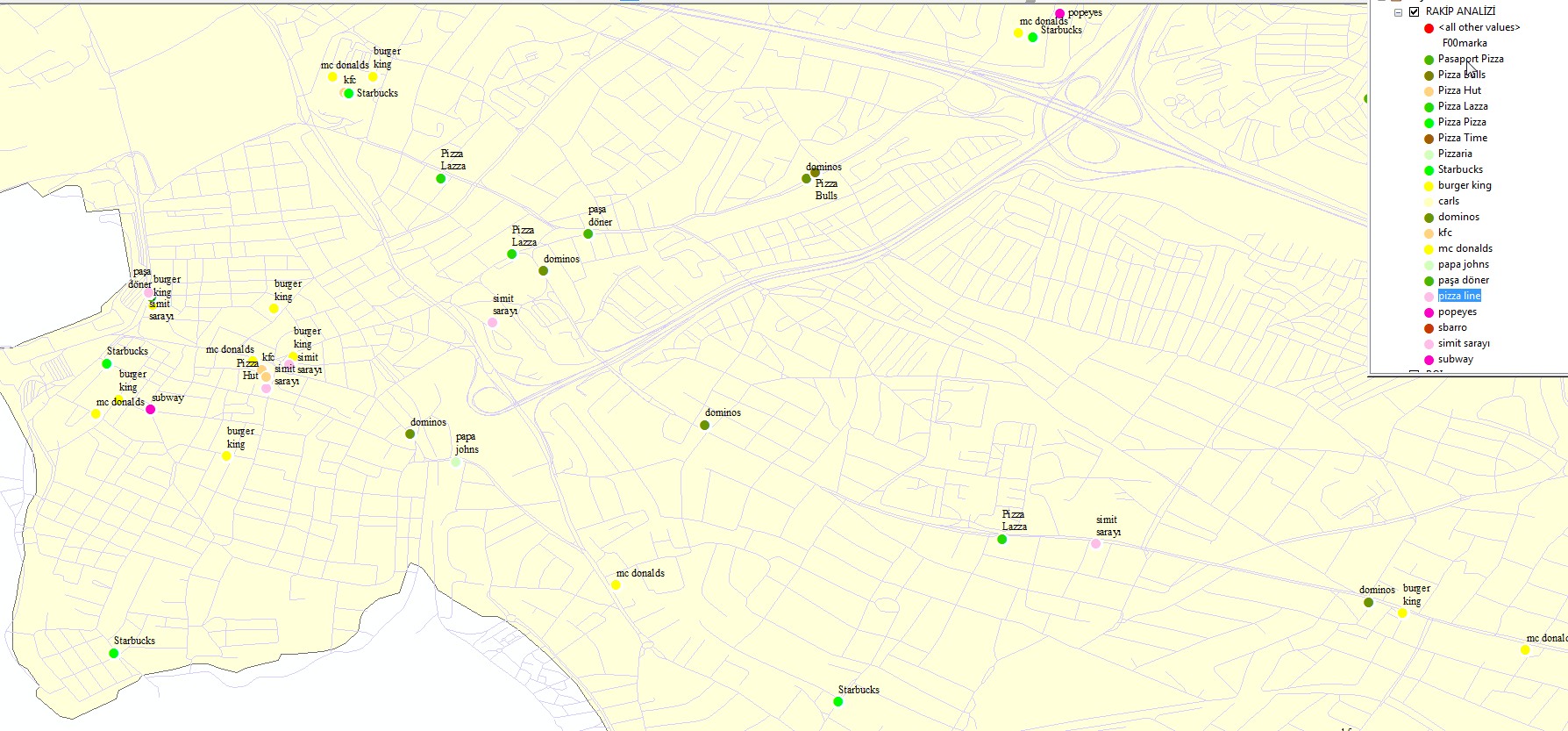Screen dimensions: 1568x731
Task: Select the RAKİP ANALİZİ layer name
Action: pos(1460,11)
